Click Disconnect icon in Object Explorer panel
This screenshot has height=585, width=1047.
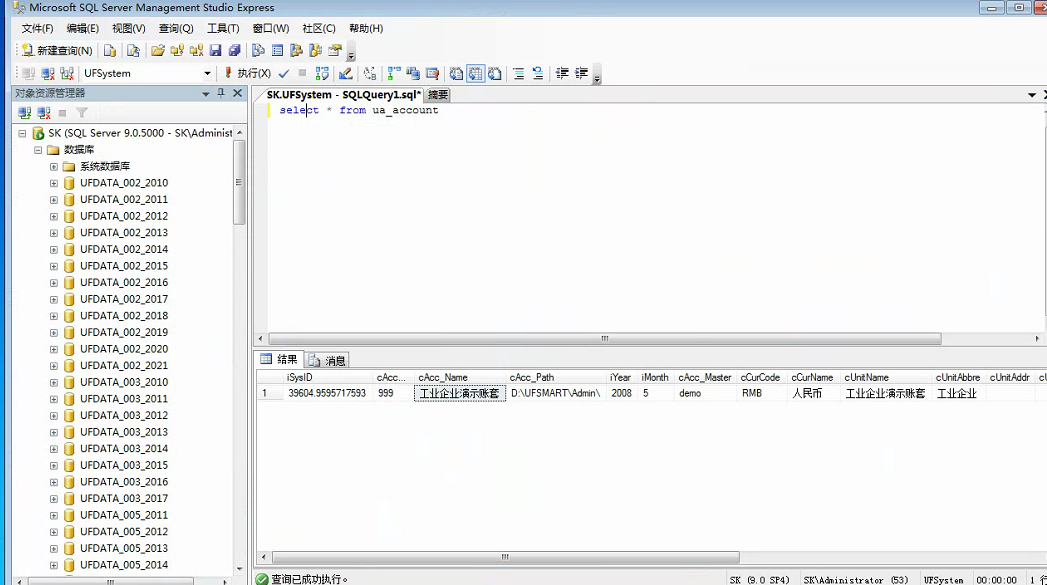pyautogui.click(x=44, y=113)
